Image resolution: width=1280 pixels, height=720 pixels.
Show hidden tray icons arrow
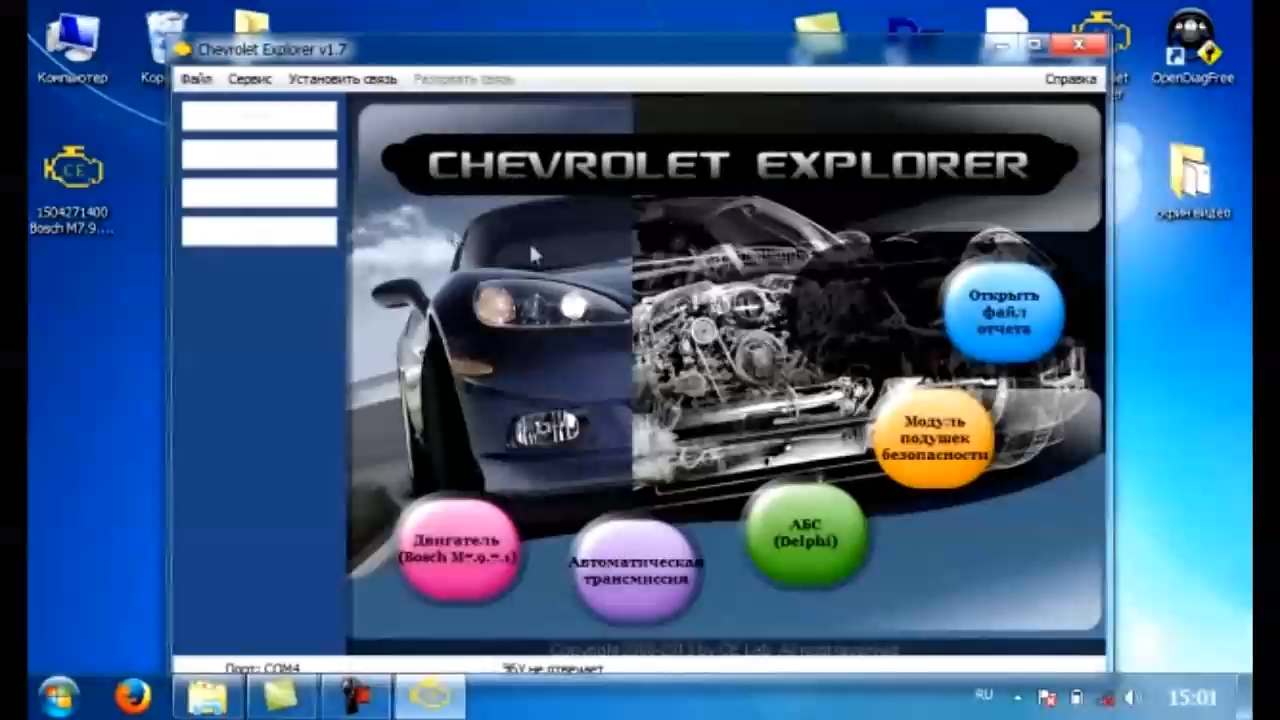point(1018,697)
